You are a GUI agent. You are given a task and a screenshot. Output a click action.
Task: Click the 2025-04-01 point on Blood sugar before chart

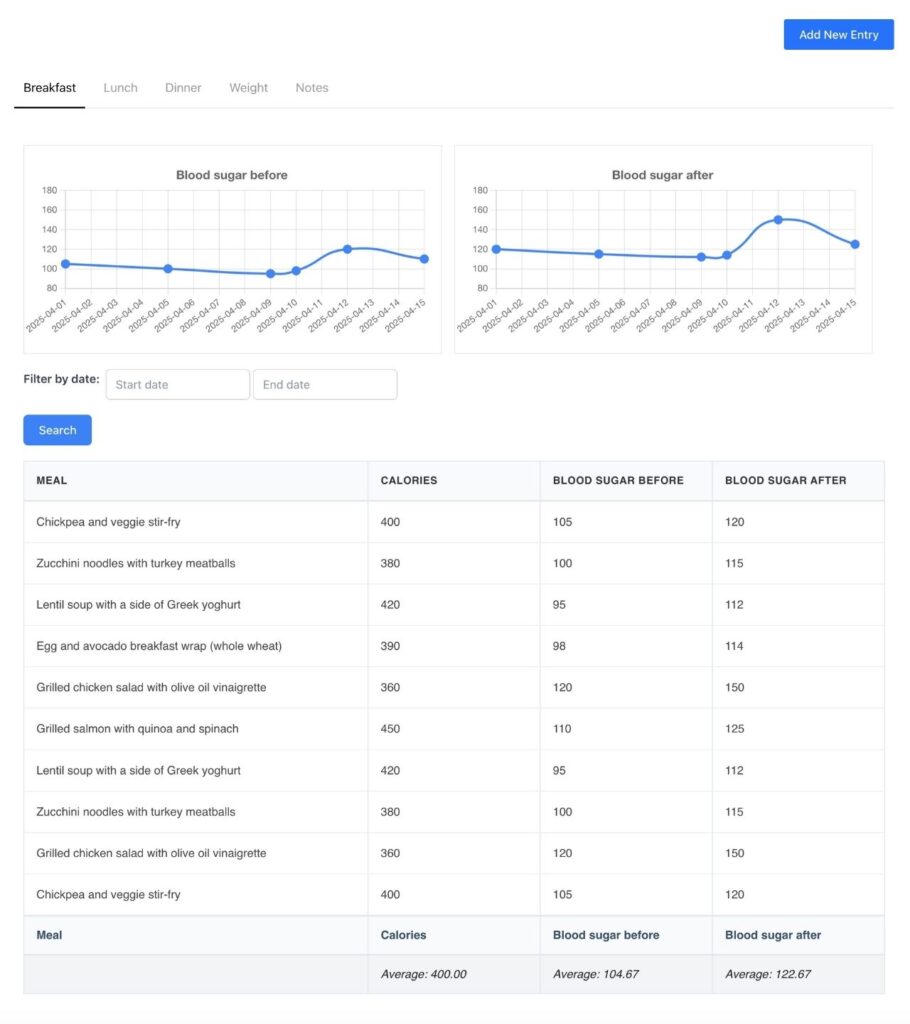click(x=66, y=264)
